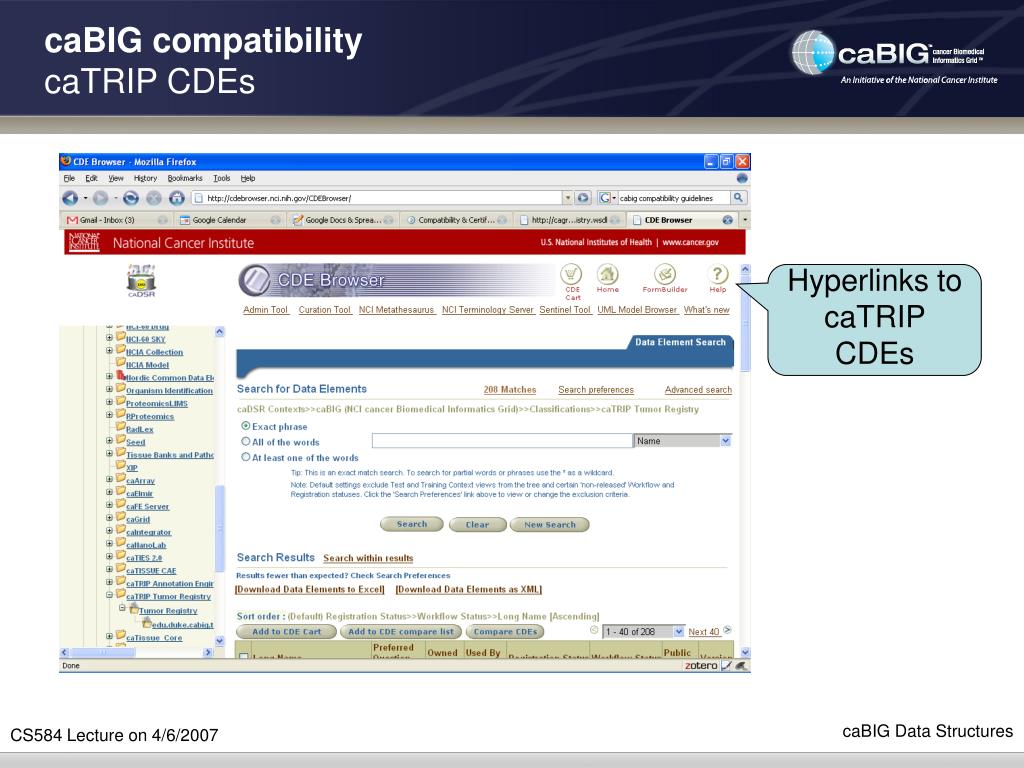Switch to the Compatibility & Certif... tab
The height and width of the screenshot is (768, 1024).
(455, 220)
